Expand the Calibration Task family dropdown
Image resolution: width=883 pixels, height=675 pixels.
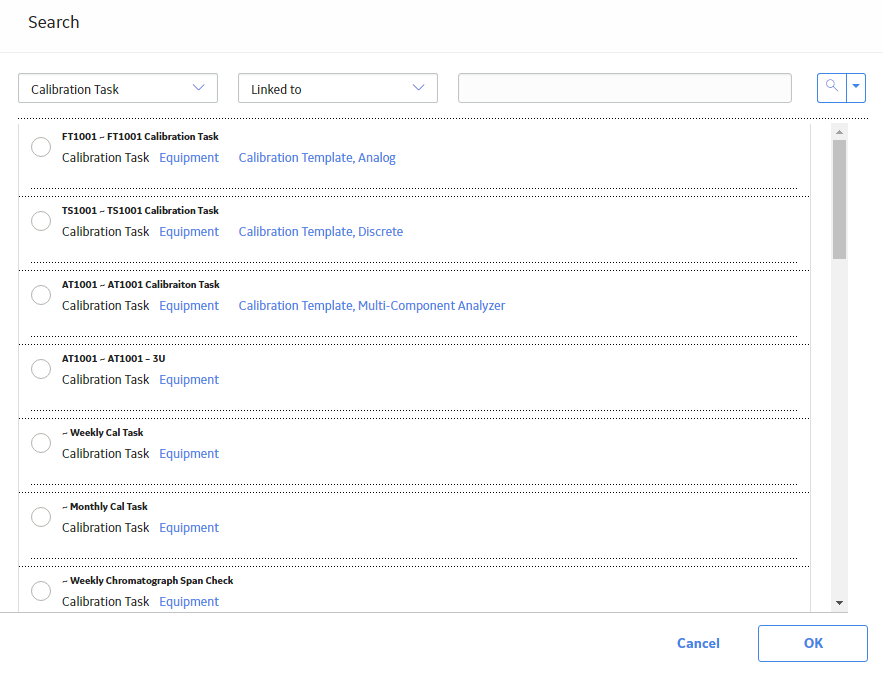click(x=118, y=88)
